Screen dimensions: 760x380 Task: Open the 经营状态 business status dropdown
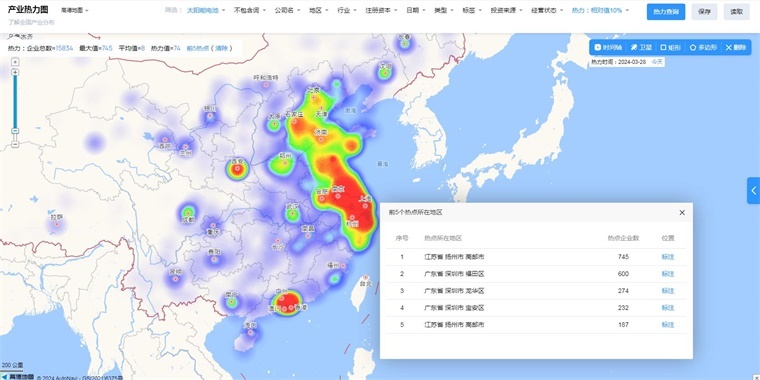(x=547, y=10)
